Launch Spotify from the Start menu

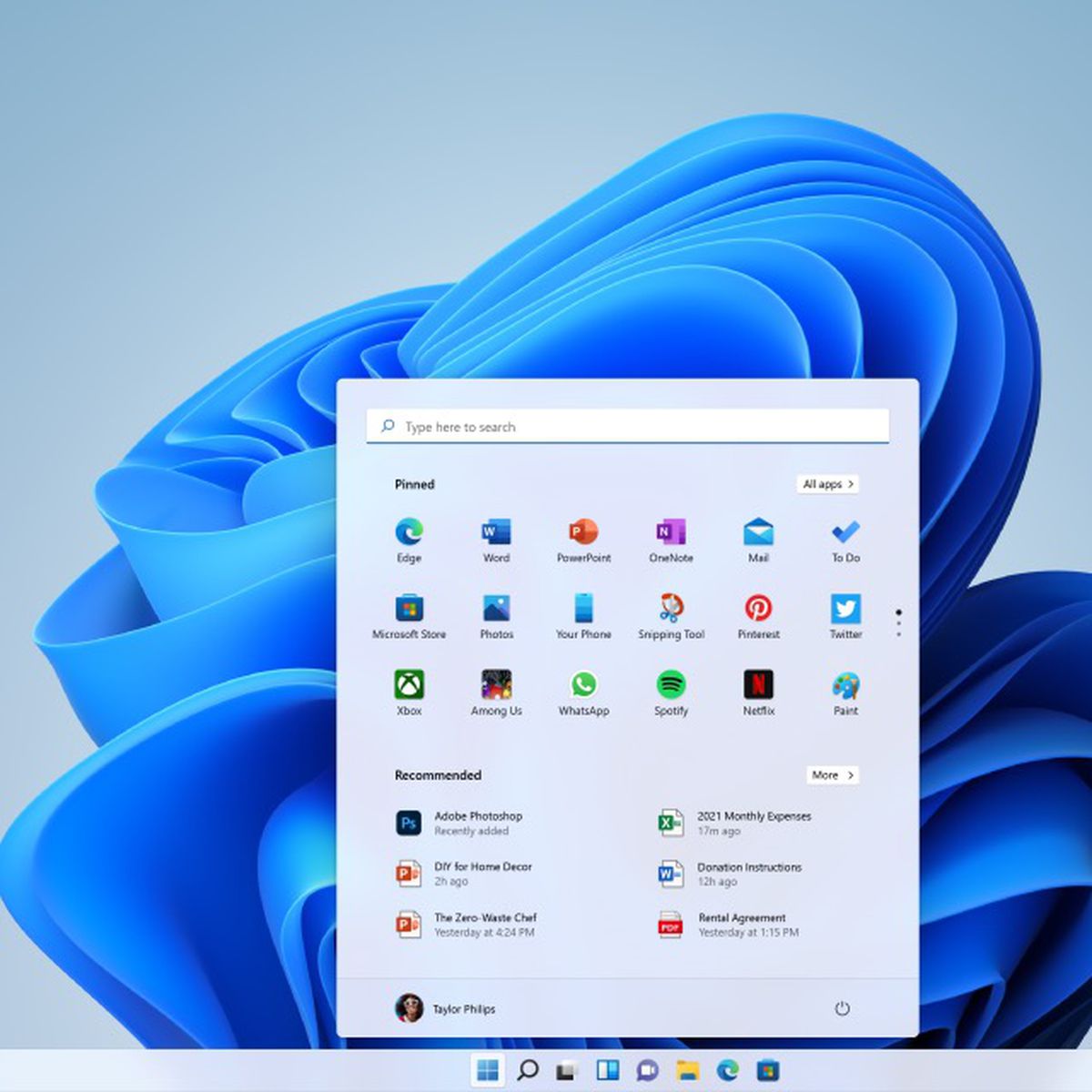pos(671,693)
